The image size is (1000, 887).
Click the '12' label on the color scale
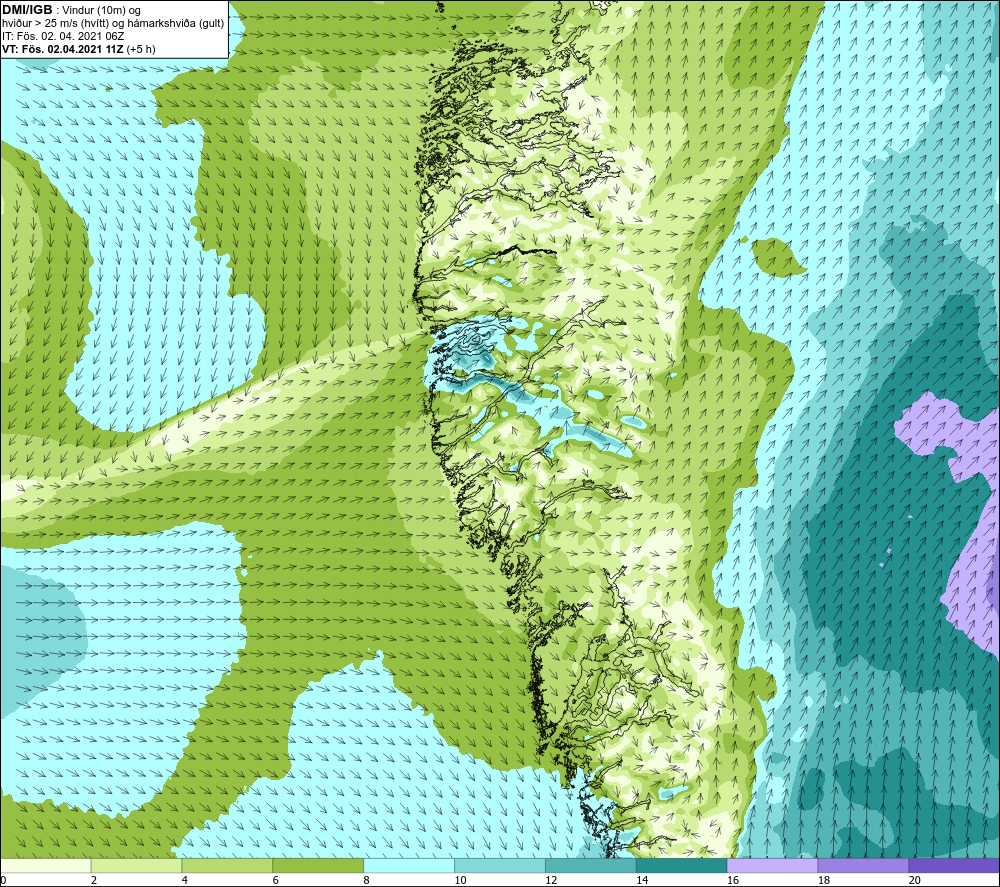coord(551,880)
